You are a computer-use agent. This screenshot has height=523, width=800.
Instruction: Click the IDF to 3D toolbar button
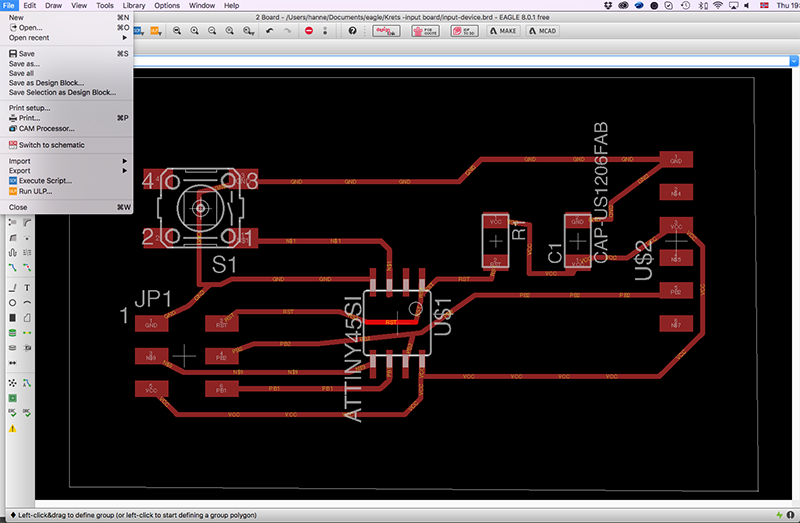(x=464, y=31)
